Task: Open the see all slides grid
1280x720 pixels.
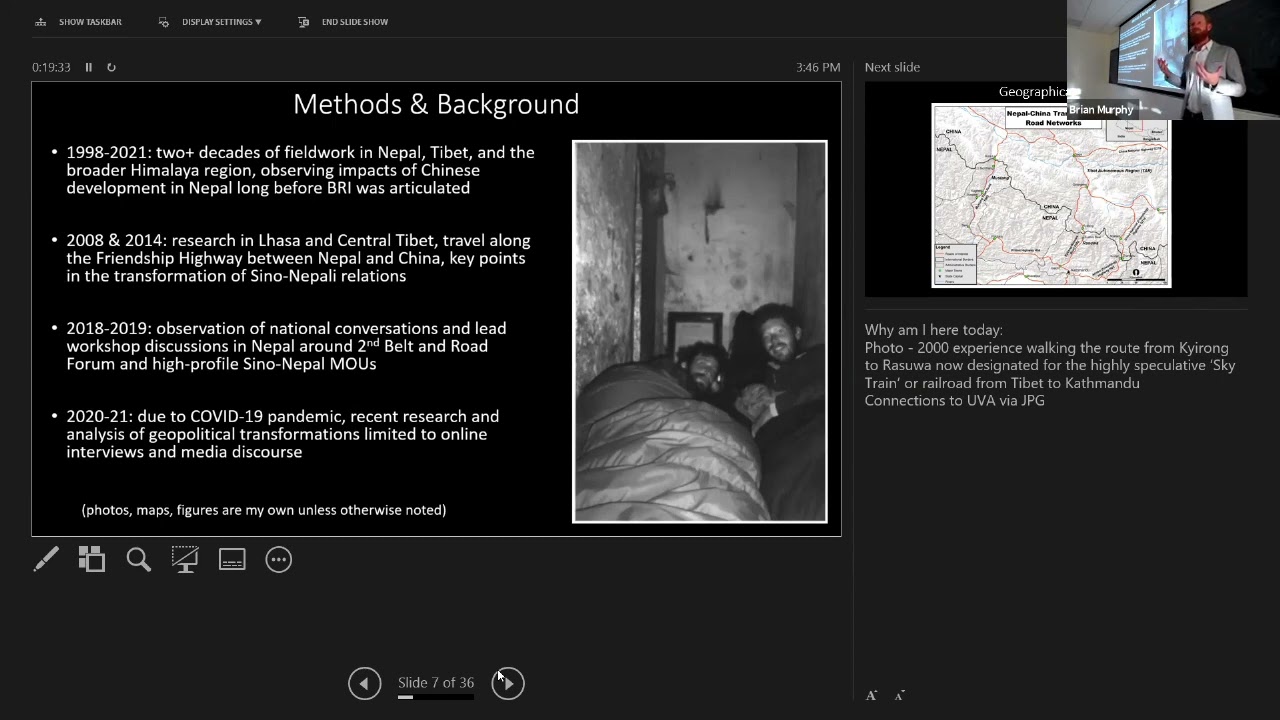Action: (x=92, y=559)
